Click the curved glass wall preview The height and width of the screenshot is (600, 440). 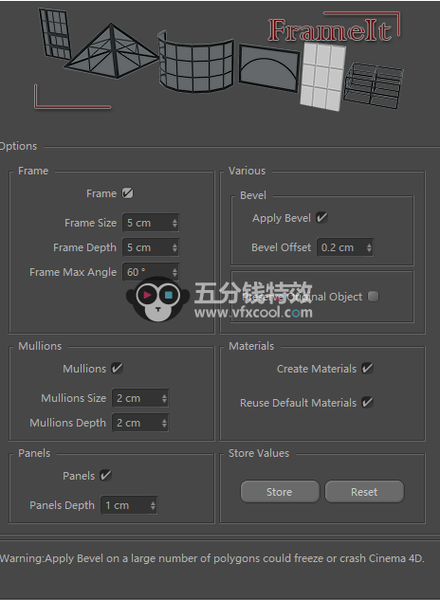point(196,63)
